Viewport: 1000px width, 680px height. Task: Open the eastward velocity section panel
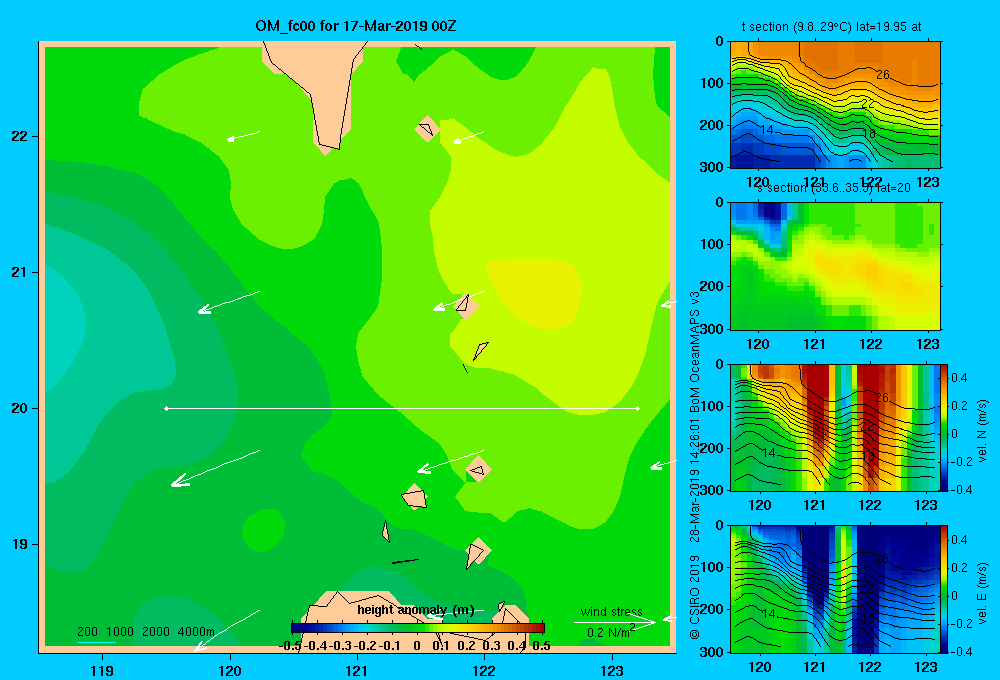[x=835, y=589]
